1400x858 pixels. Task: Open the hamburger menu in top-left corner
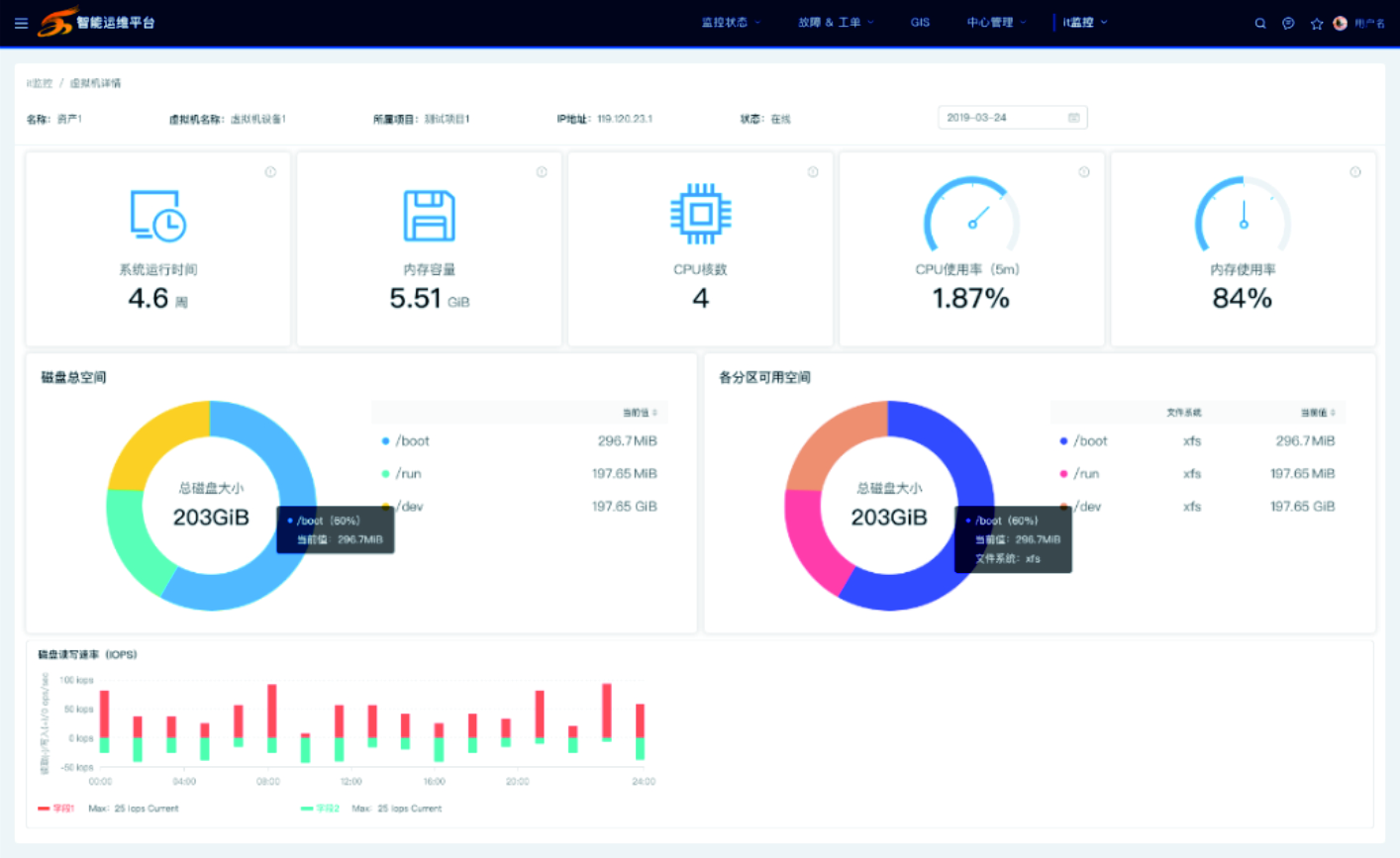pos(21,23)
